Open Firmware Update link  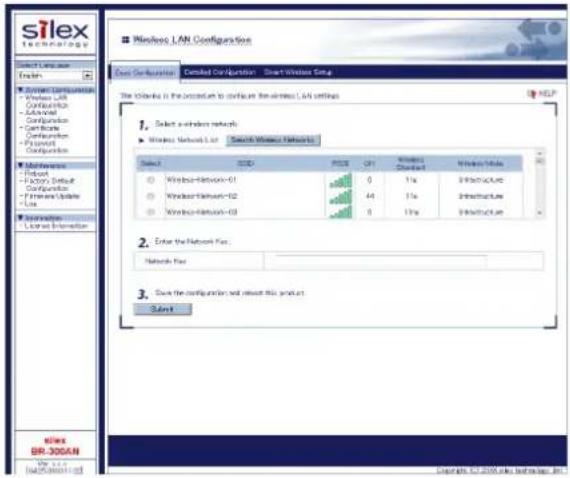point(52,196)
